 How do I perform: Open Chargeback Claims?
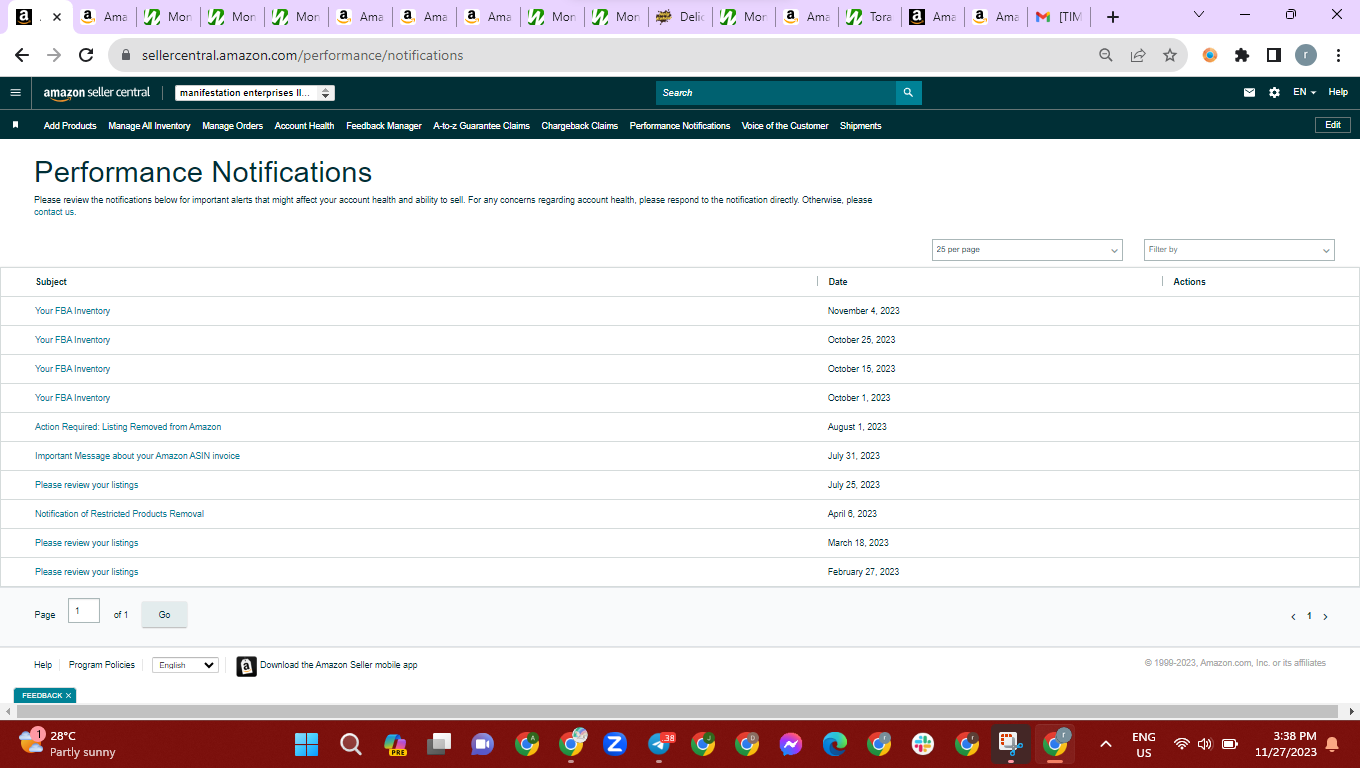tap(580, 126)
